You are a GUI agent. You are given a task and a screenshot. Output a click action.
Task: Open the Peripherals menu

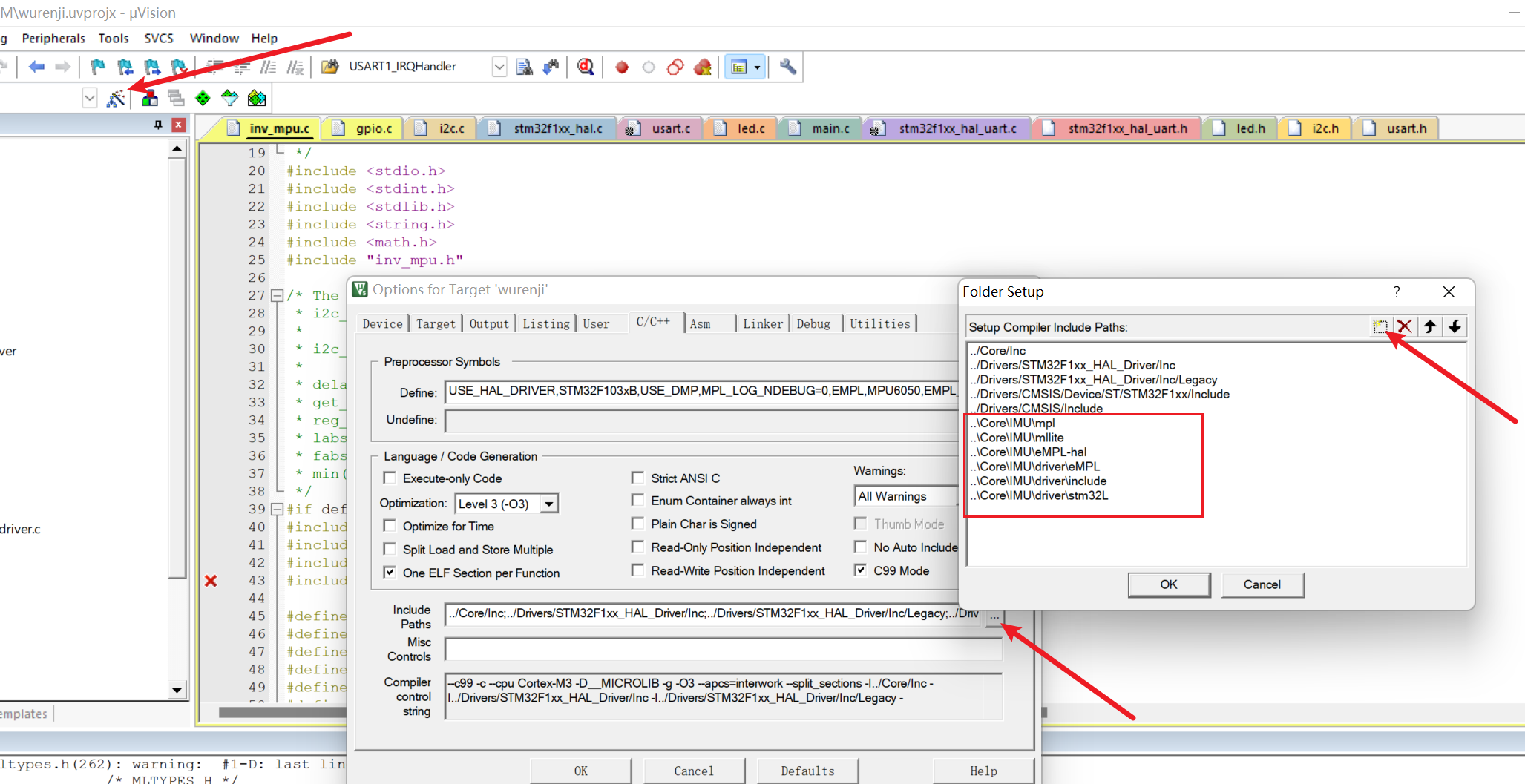pos(53,38)
